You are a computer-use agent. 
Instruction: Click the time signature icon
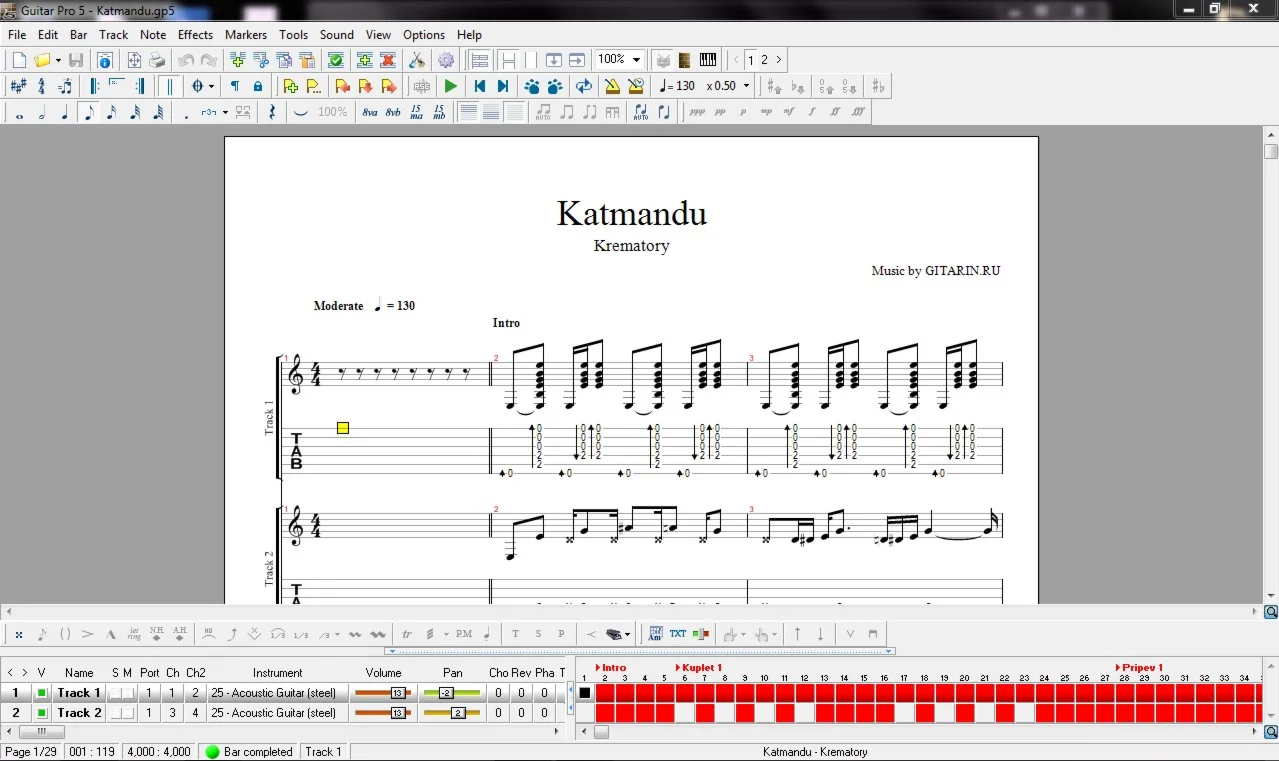click(x=42, y=86)
